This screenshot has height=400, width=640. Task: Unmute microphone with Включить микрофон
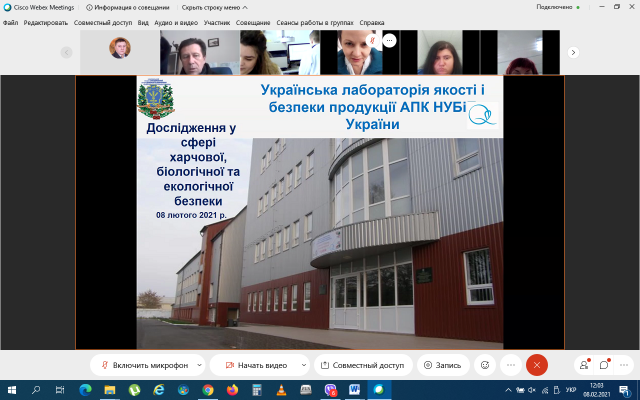click(144, 365)
